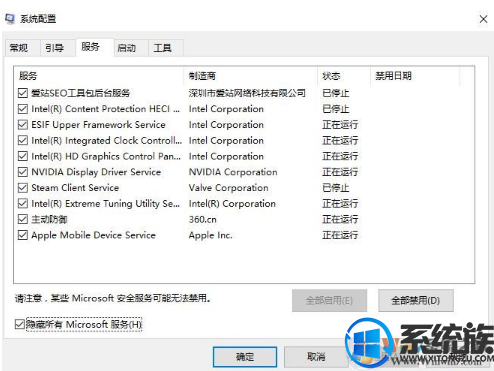The image size is (494, 371).
Task: Toggle Intel(R) Integrated Clock Controller checkbox
Action: click(23, 140)
